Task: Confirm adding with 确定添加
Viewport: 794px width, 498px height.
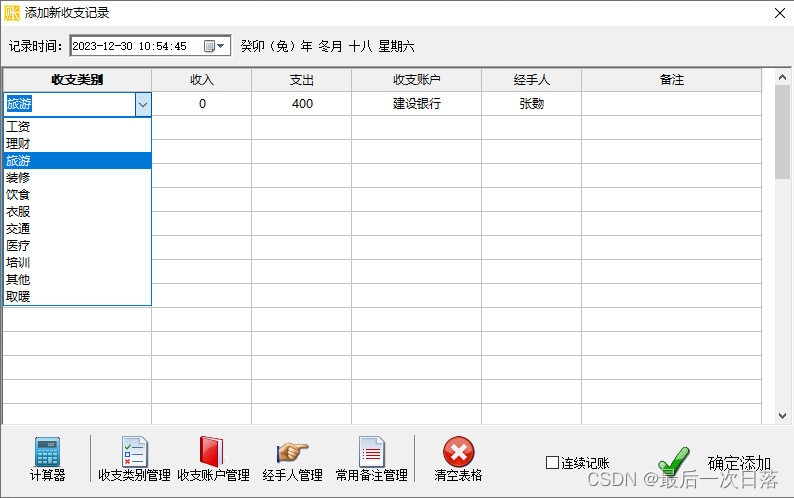Action: [x=714, y=463]
